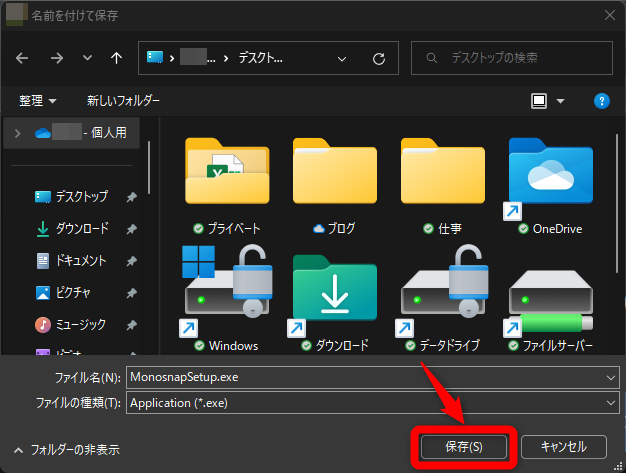
Task: Open the 整理 menu
Action: tap(38, 101)
